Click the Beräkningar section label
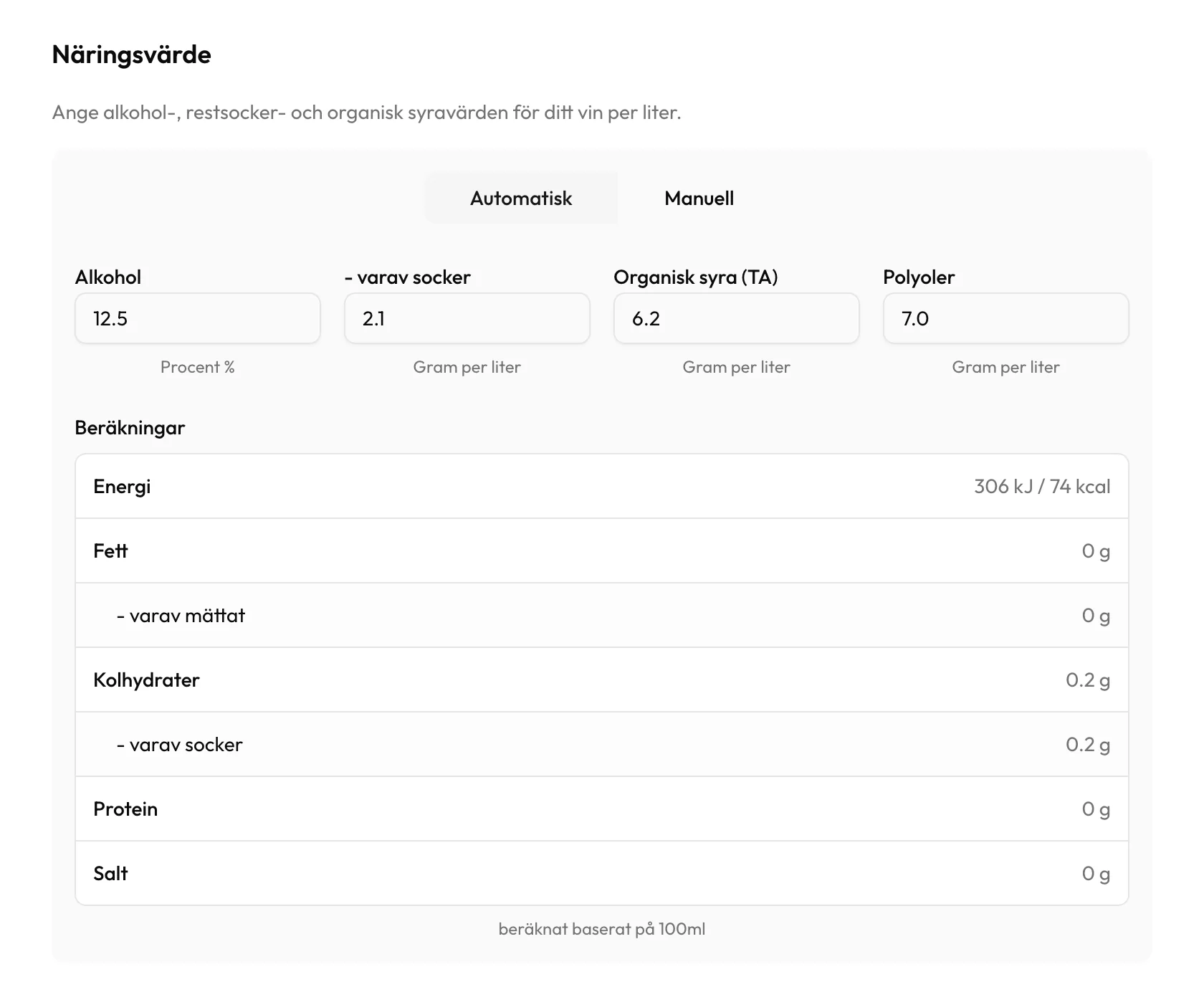The image size is (1204, 982). (x=130, y=428)
